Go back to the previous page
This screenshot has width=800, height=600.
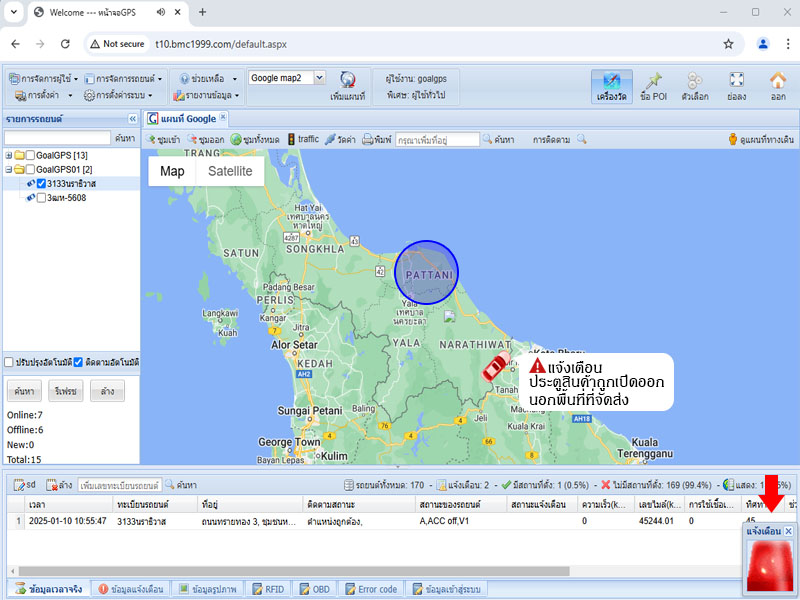pyautogui.click(x=15, y=44)
